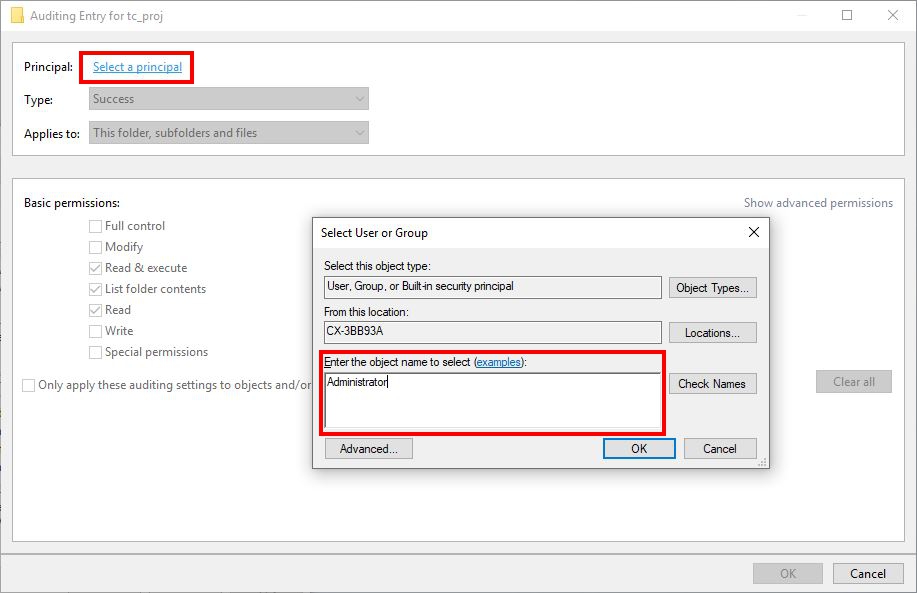
Task: Click the Check Names button
Action: click(712, 384)
